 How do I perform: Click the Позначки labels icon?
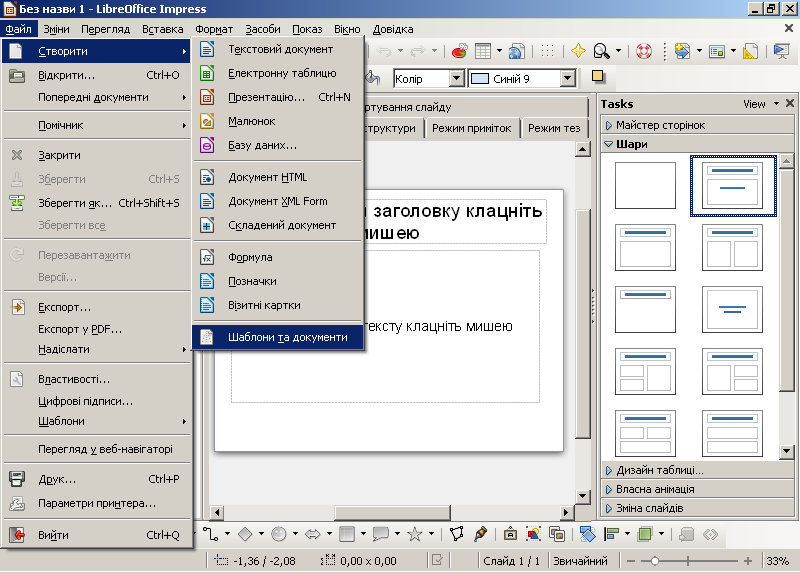[207, 282]
